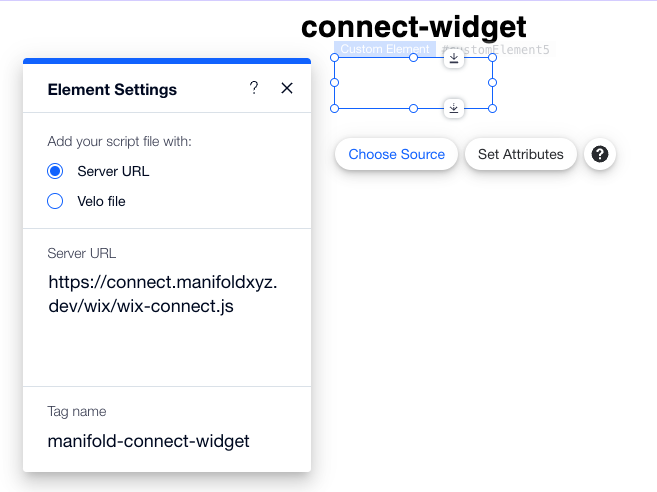Click the right-middle resize handle
Viewport: 657px width, 492px height.
click(492, 83)
